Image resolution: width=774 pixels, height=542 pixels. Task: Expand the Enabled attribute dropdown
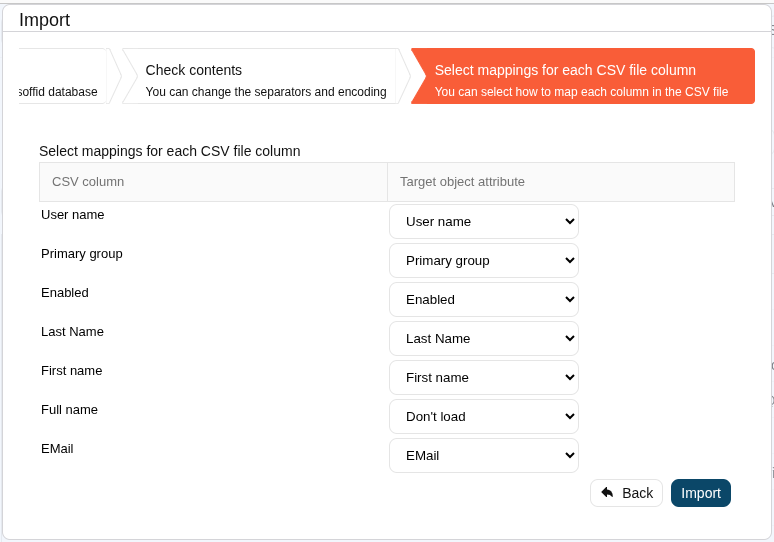[484, 299]
